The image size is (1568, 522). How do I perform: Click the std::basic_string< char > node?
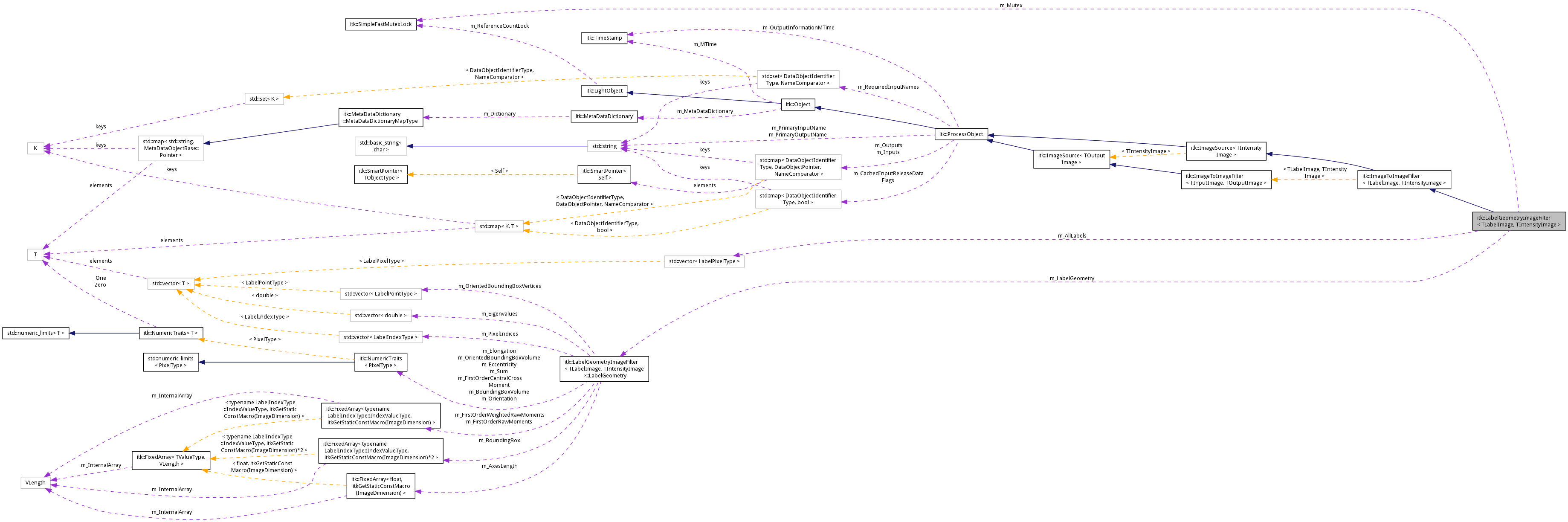tap(380, 146)
